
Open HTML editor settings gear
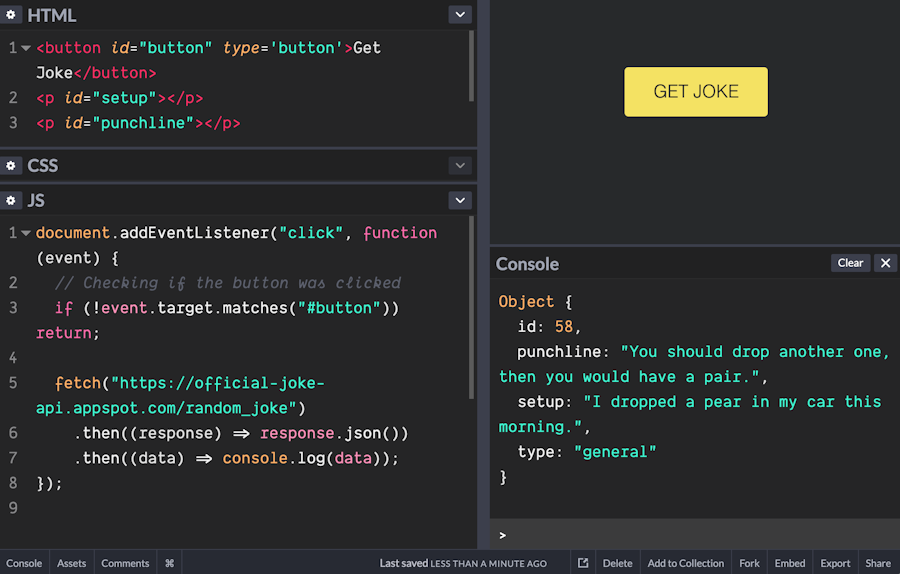12,15
